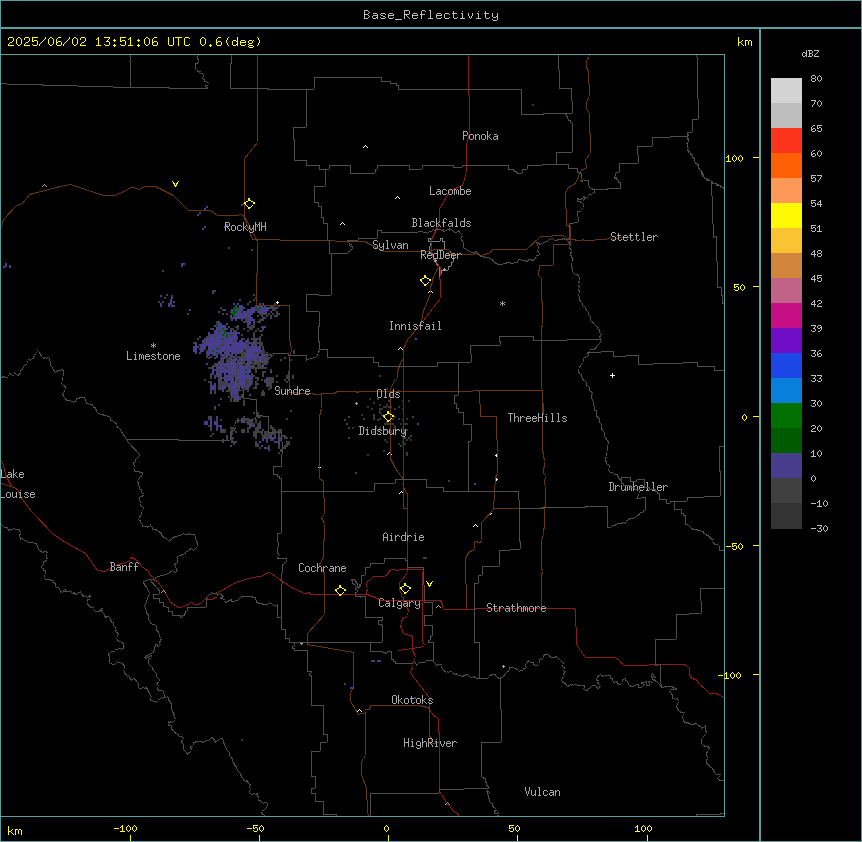The image size is (862, 842).
Task: Select the Didsbury map label
Action: tap(383, 431)
